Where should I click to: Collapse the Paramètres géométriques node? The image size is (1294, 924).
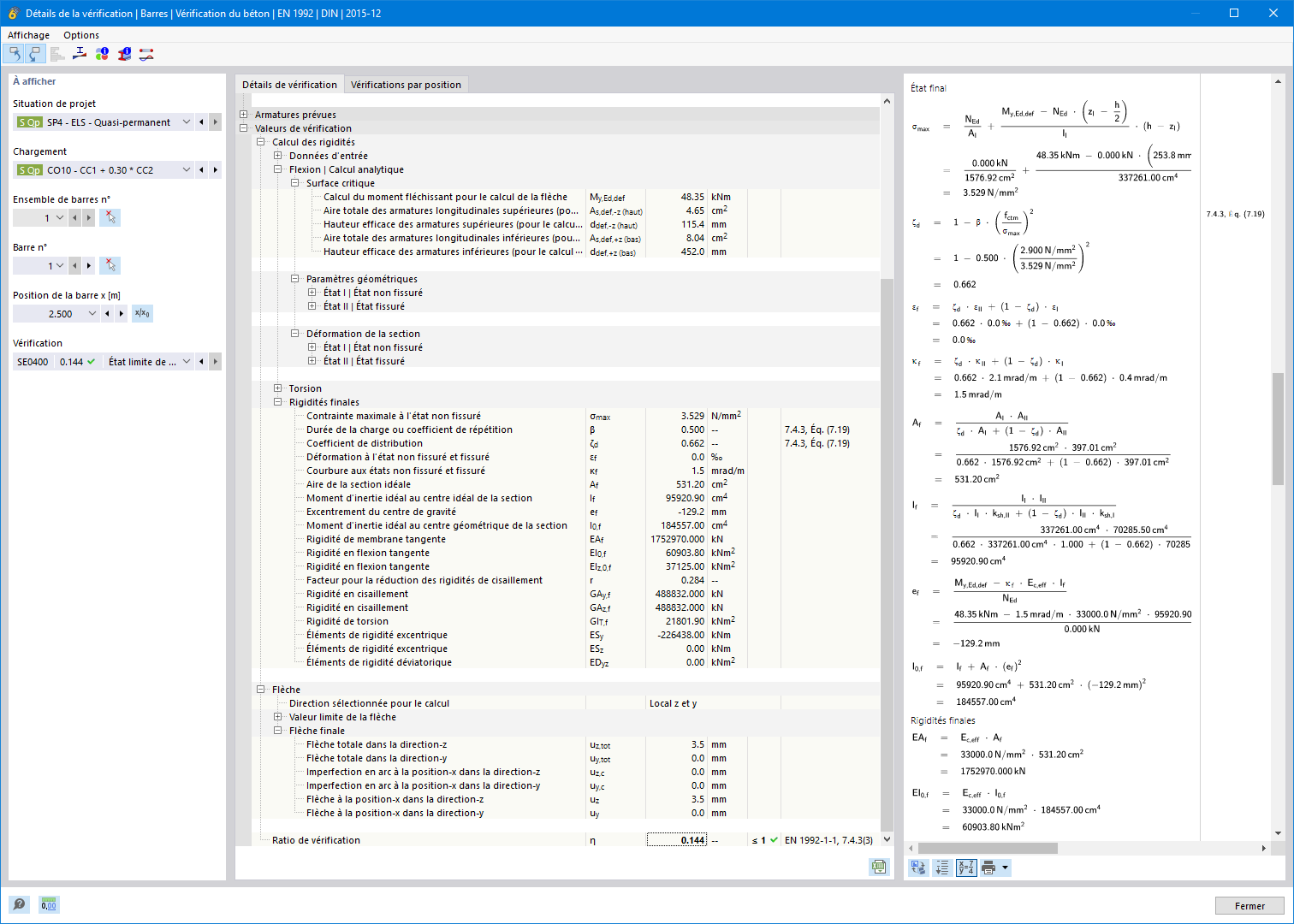tap(295, 279)
